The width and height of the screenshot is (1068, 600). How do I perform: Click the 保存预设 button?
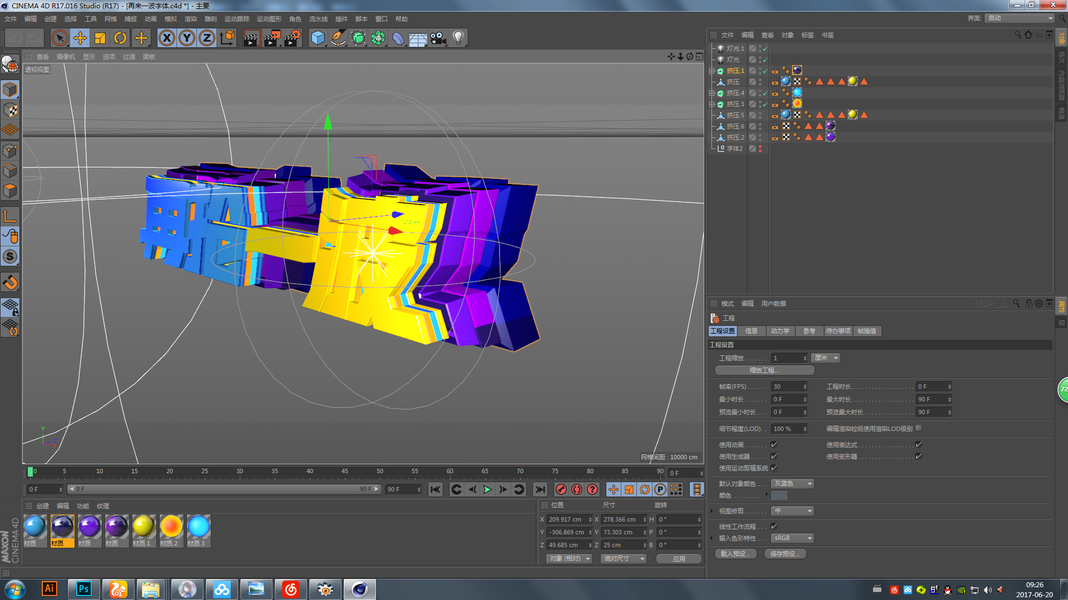(785, 554)
